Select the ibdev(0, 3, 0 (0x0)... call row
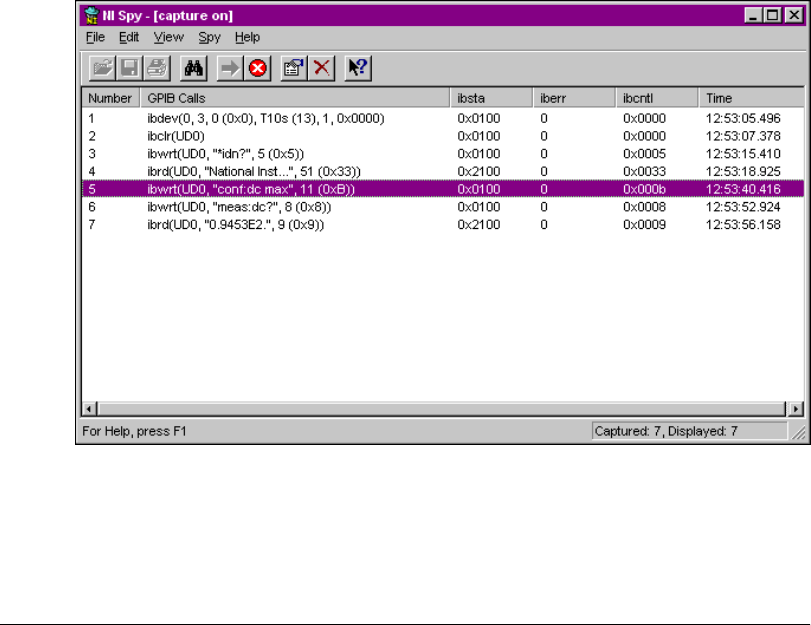Screen dimensions: 811x625 (x=443, y=118)
